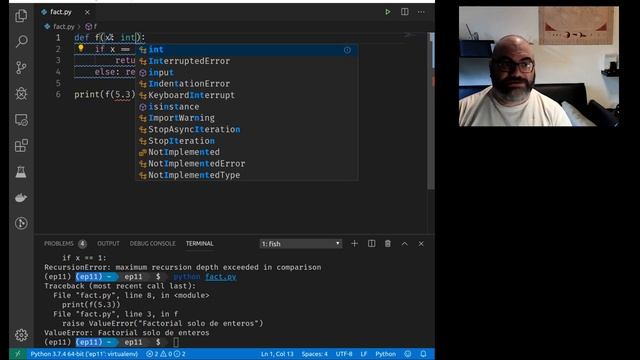Viewport: 640px width, 360px height.
Task: Click the lightbulb code action on line 2
Action: tap(81, 49)
